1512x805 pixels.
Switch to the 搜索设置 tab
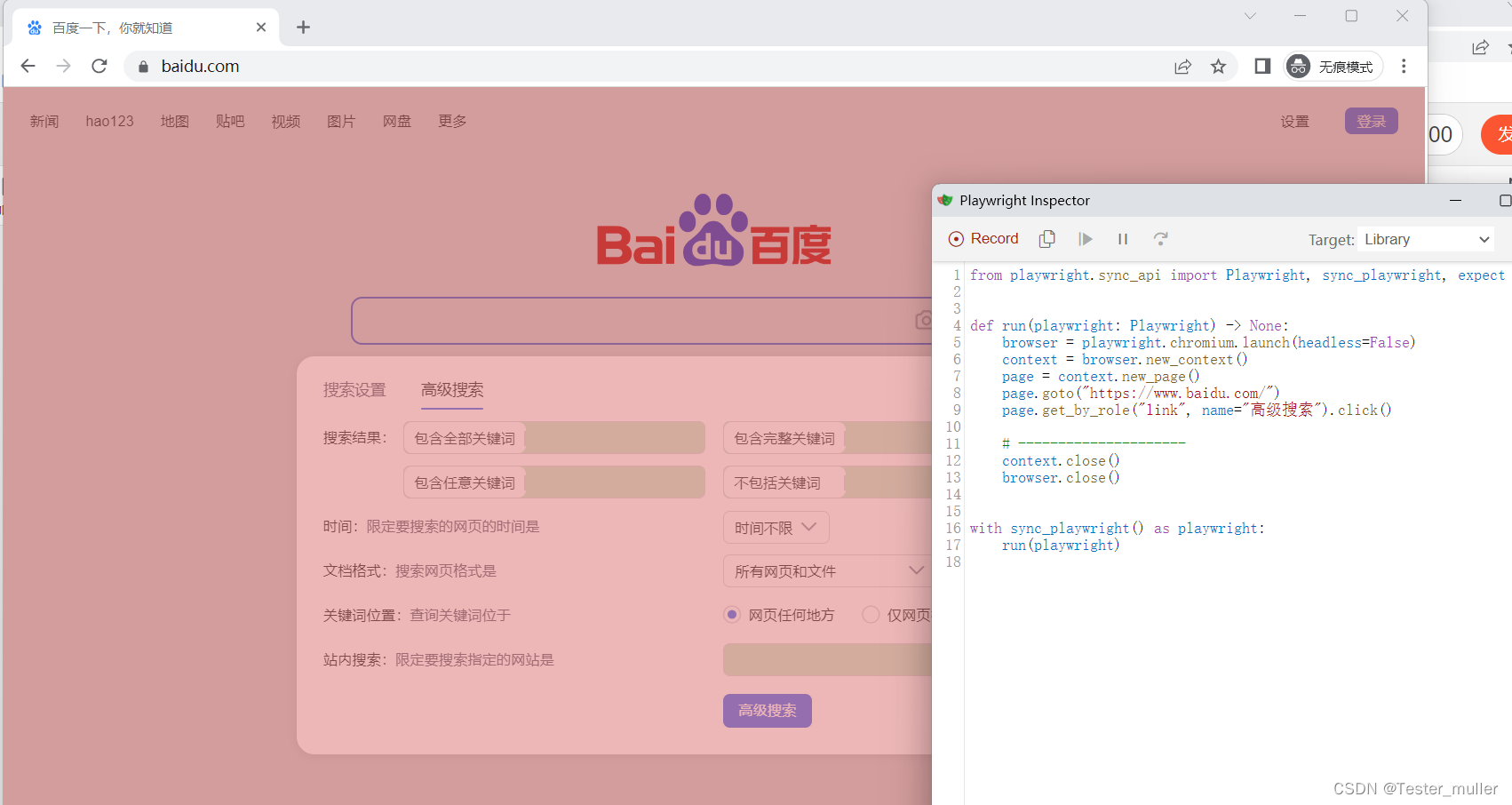[x=354, y=390]
